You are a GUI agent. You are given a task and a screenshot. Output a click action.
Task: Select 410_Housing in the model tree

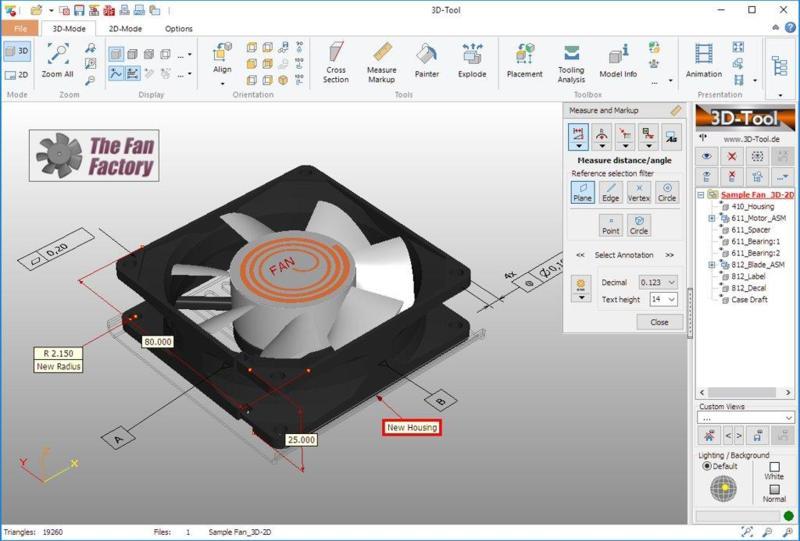[x=752, y=206]
